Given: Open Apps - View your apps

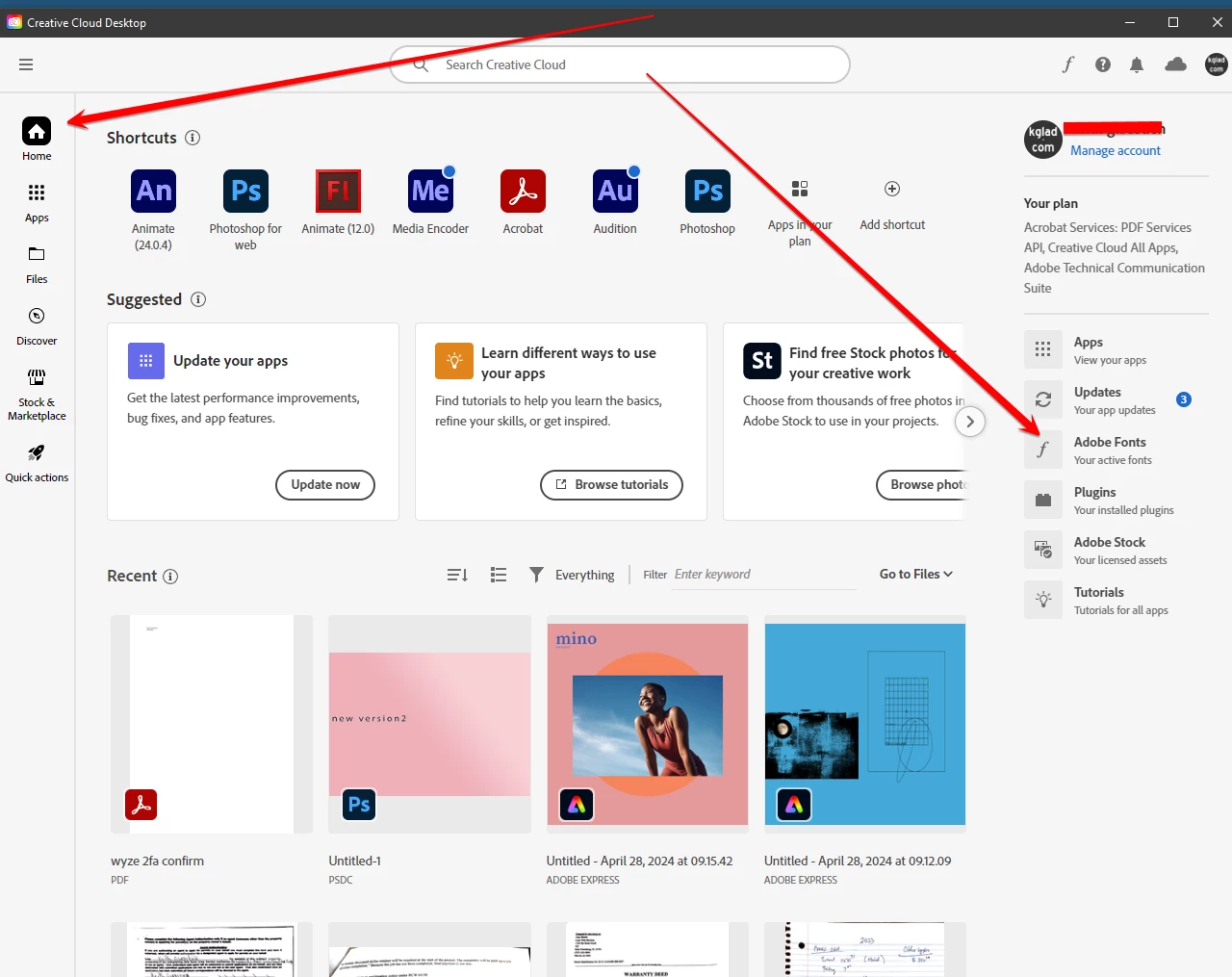Looking at the screenshot, I should [x=1116, y=349].
